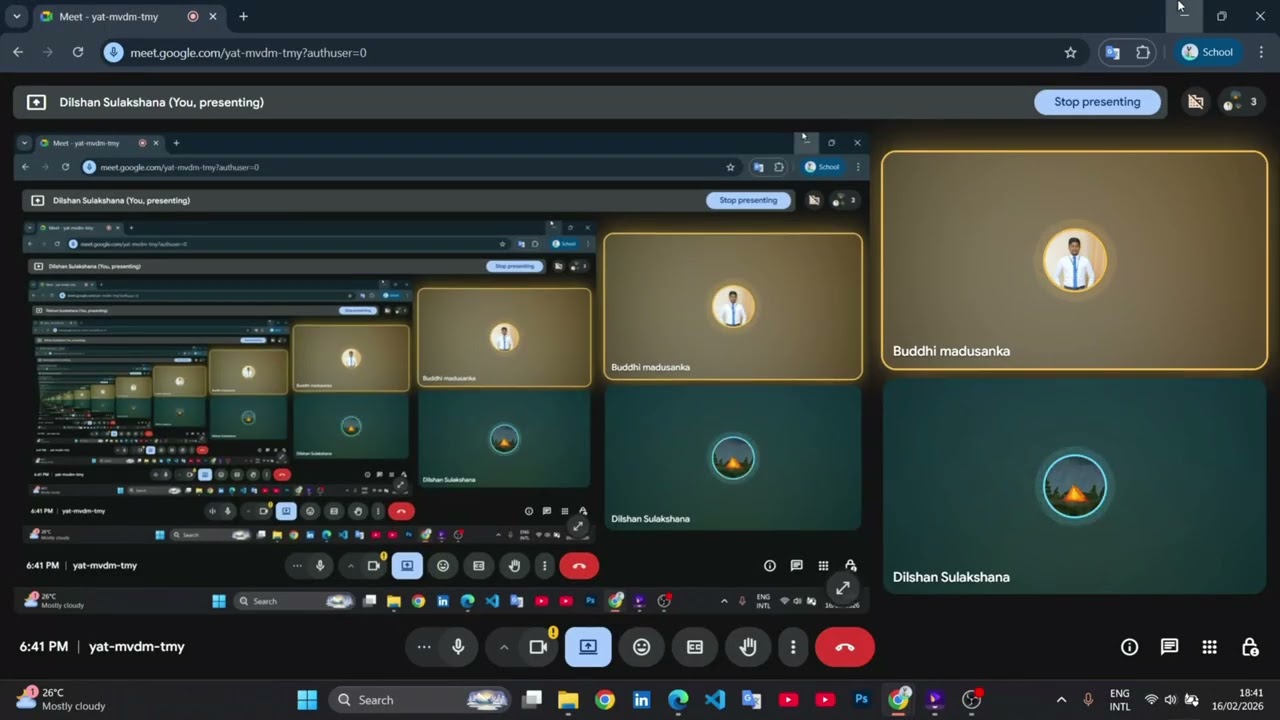
Task: Select the large Buddhi madusanka participant tile
Action: coord(1074,260)
